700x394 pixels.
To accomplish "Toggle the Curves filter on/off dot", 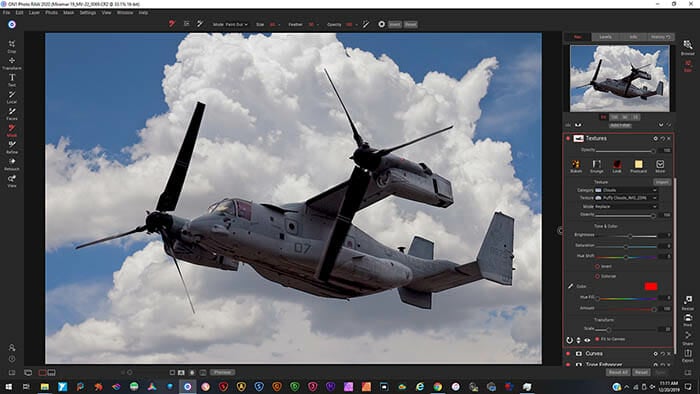I will [568, 353].
